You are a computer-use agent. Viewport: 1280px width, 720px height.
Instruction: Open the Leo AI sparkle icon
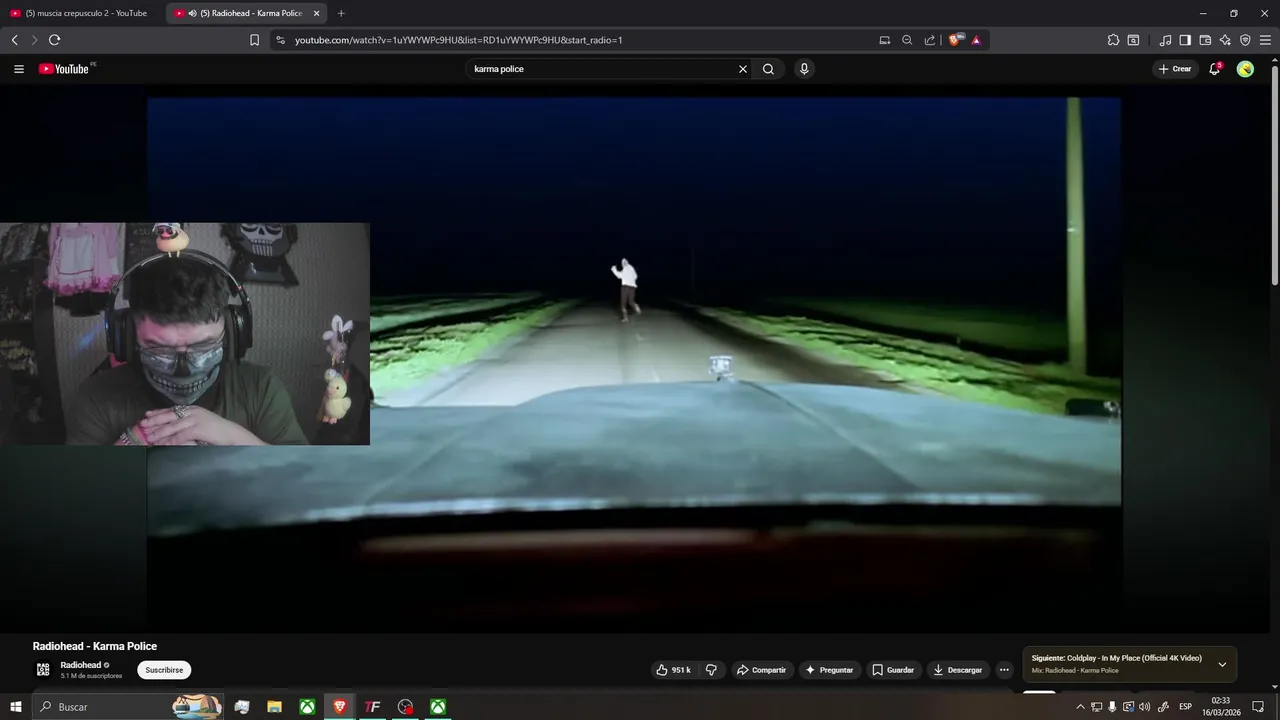tap(1225, 40)
